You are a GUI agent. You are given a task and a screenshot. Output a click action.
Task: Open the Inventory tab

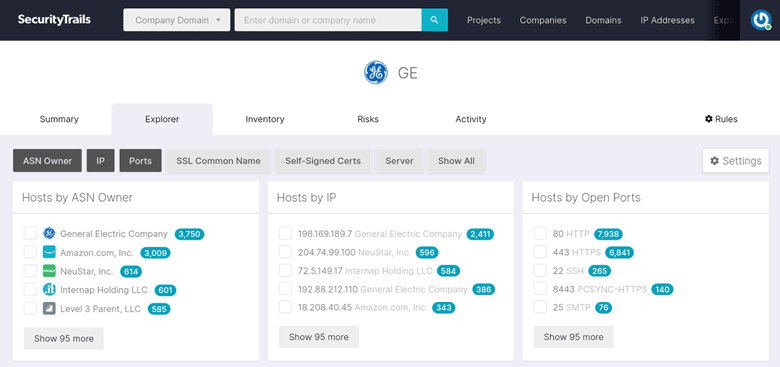coord(265,119)
